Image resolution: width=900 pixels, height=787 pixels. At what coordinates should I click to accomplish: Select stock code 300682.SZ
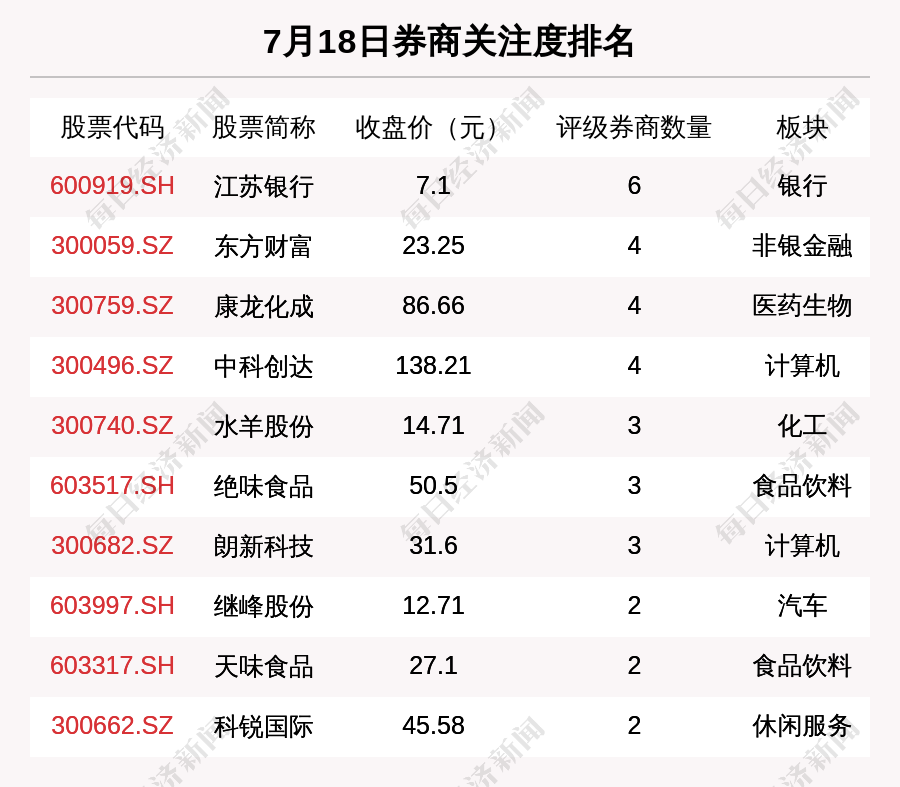112,546
